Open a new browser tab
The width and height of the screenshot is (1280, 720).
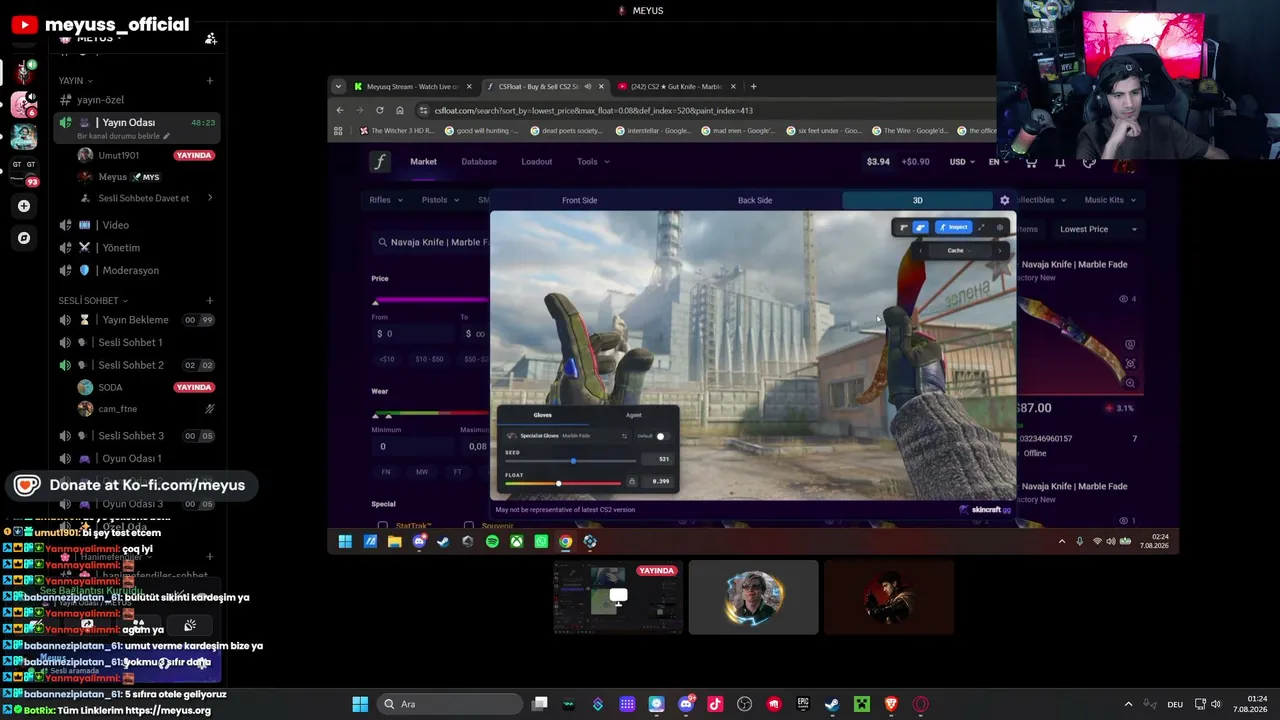pos(753,86)
